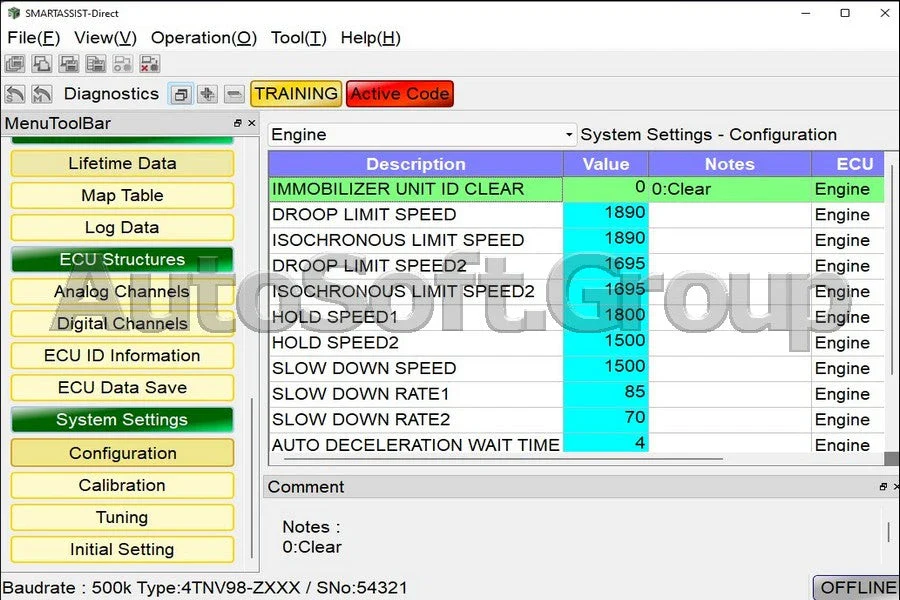The image size is (900, 600).
Task: Click the Notes column header
Action: 730,164
